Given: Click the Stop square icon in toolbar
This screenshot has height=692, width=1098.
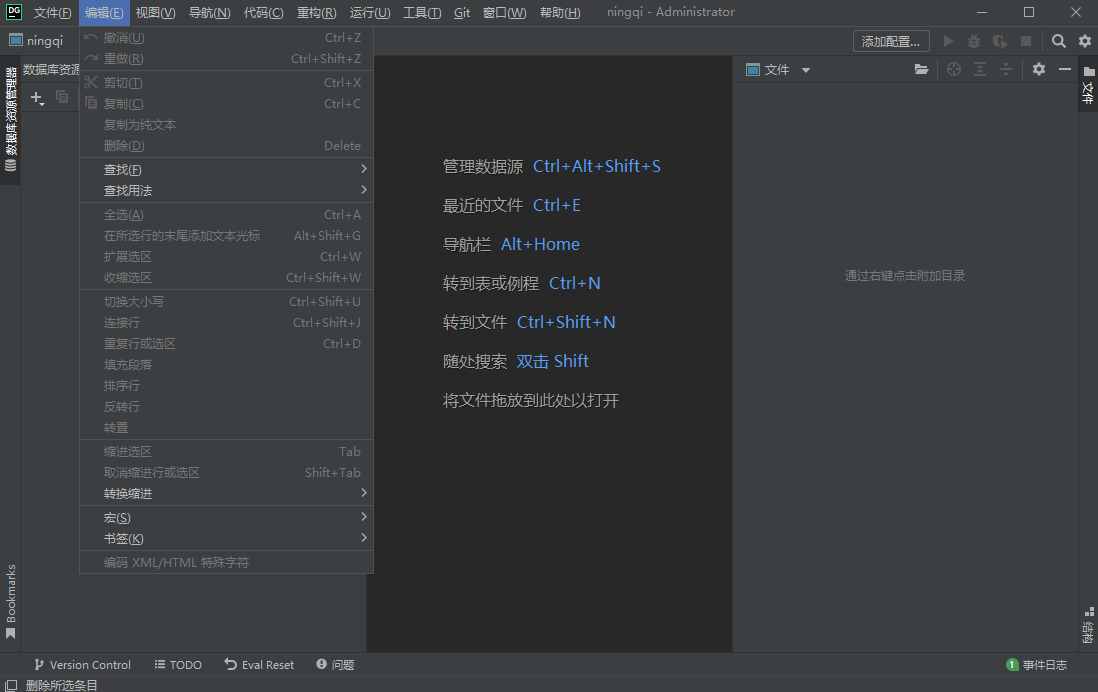Looking at the screenshot, I should click(x=1026, y=41).
